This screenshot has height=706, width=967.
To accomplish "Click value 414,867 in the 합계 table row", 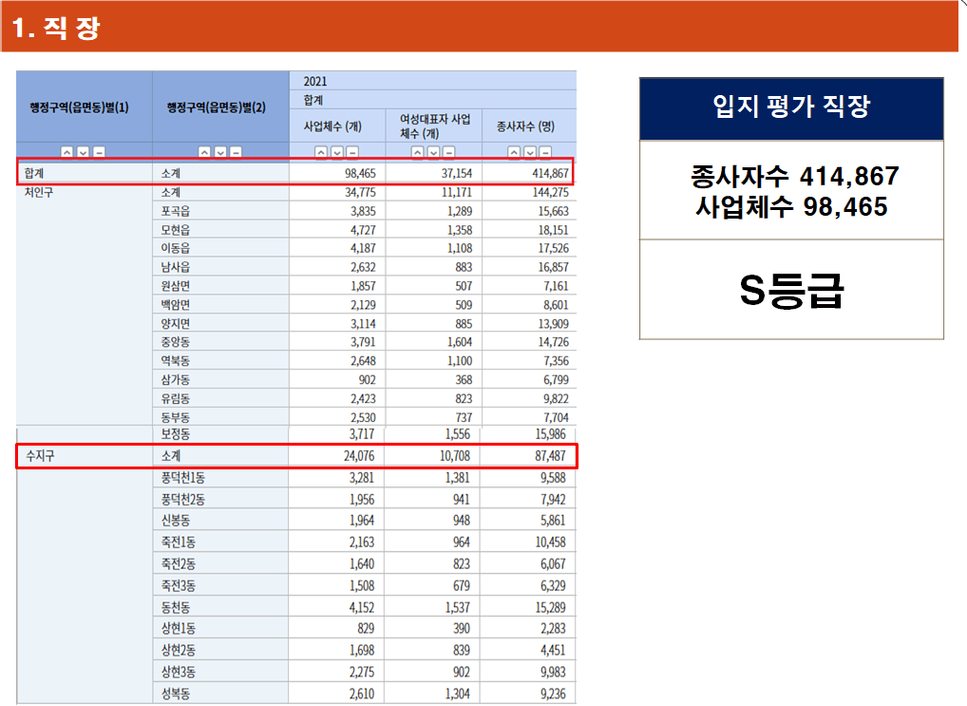I will tap(550, 173).
